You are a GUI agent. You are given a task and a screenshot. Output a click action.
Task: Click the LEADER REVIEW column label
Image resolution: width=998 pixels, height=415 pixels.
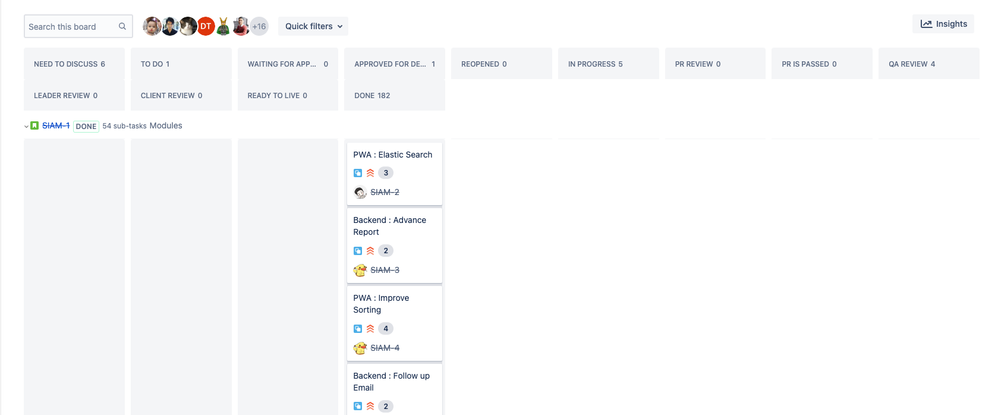[x=66, y=95]
